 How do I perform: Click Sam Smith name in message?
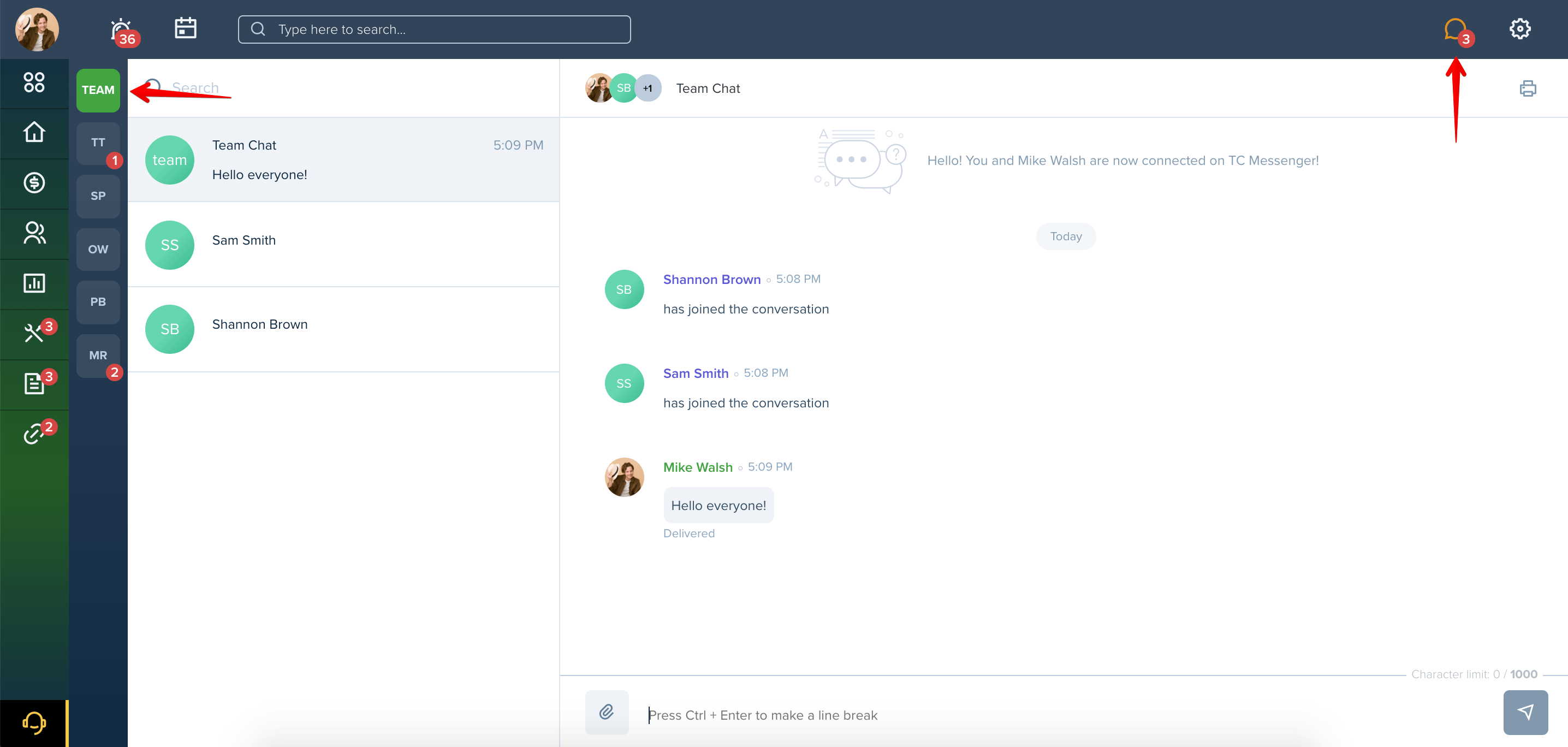point(696,373)
